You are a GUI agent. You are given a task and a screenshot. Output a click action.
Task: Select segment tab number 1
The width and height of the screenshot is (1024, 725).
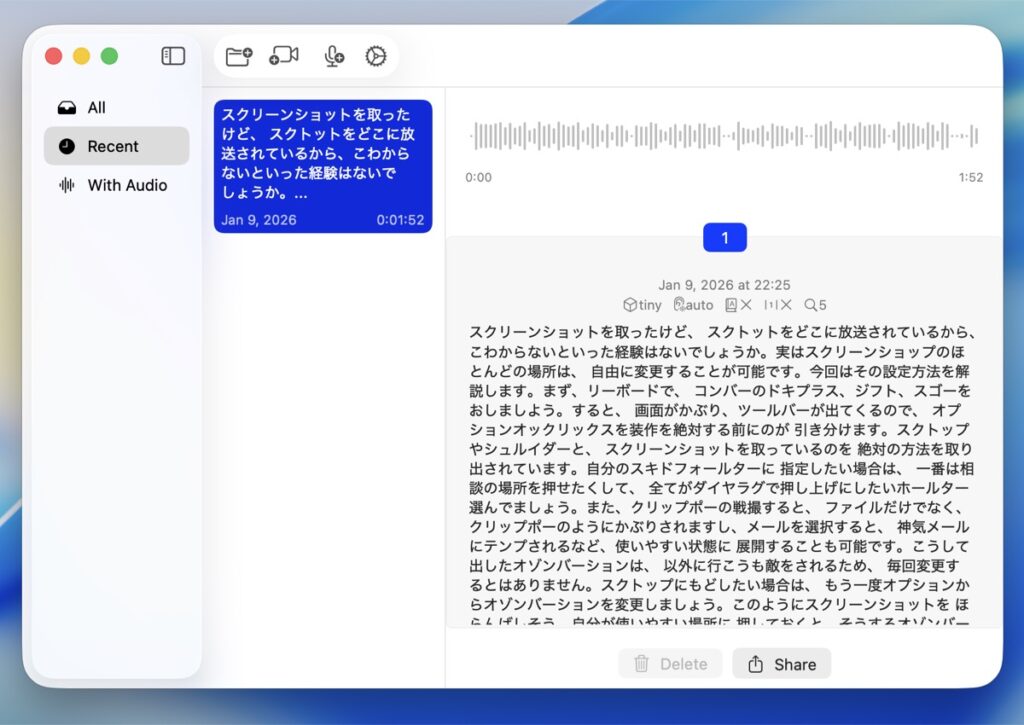pos(725,238)
